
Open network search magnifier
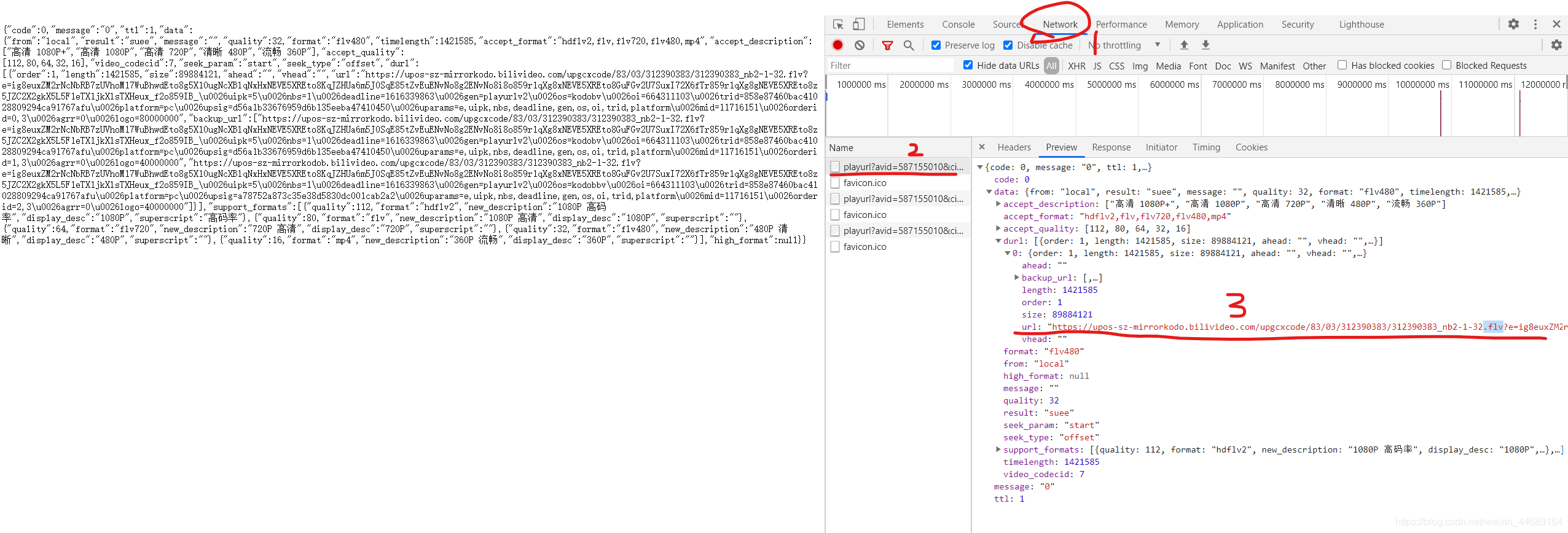point(909,45)
